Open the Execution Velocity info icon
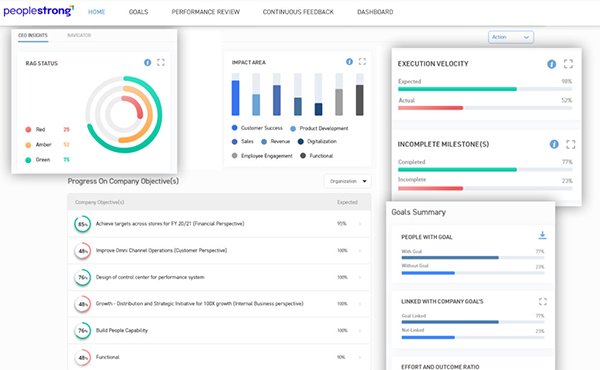Screen dimensions: 600x370 [x=551, y=64]
